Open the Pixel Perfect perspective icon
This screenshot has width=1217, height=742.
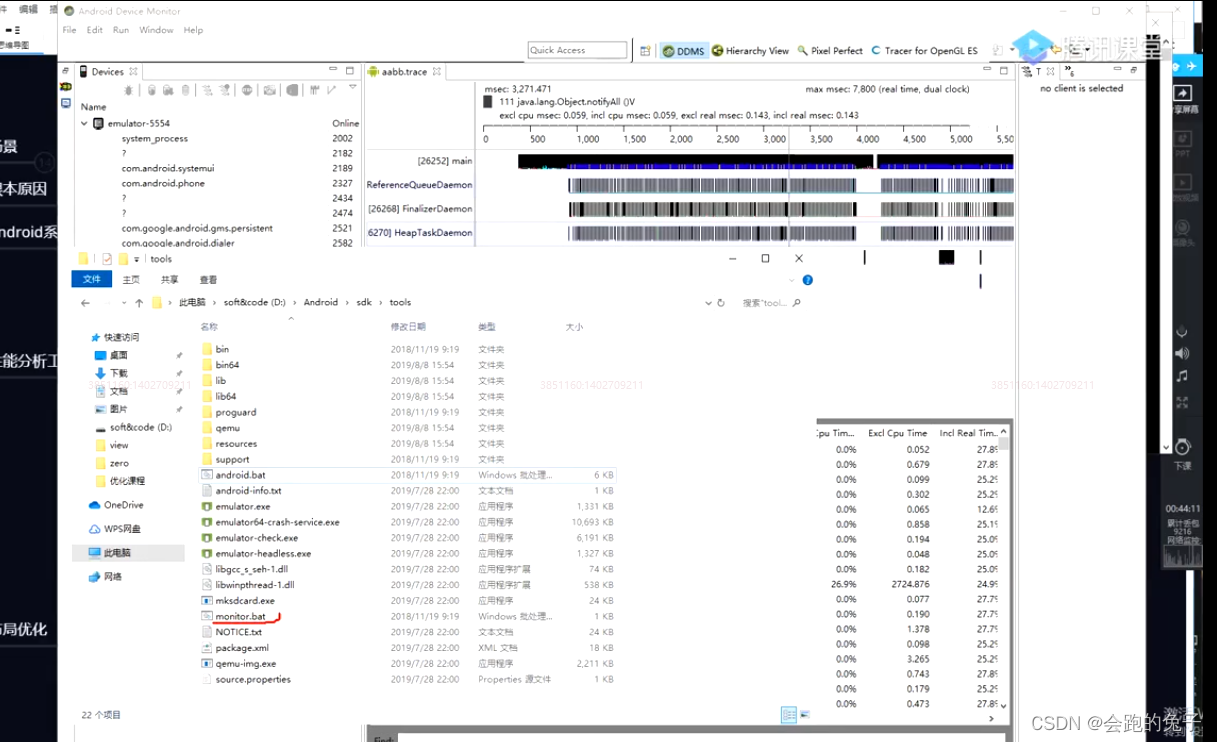click(x=835, y=50)
